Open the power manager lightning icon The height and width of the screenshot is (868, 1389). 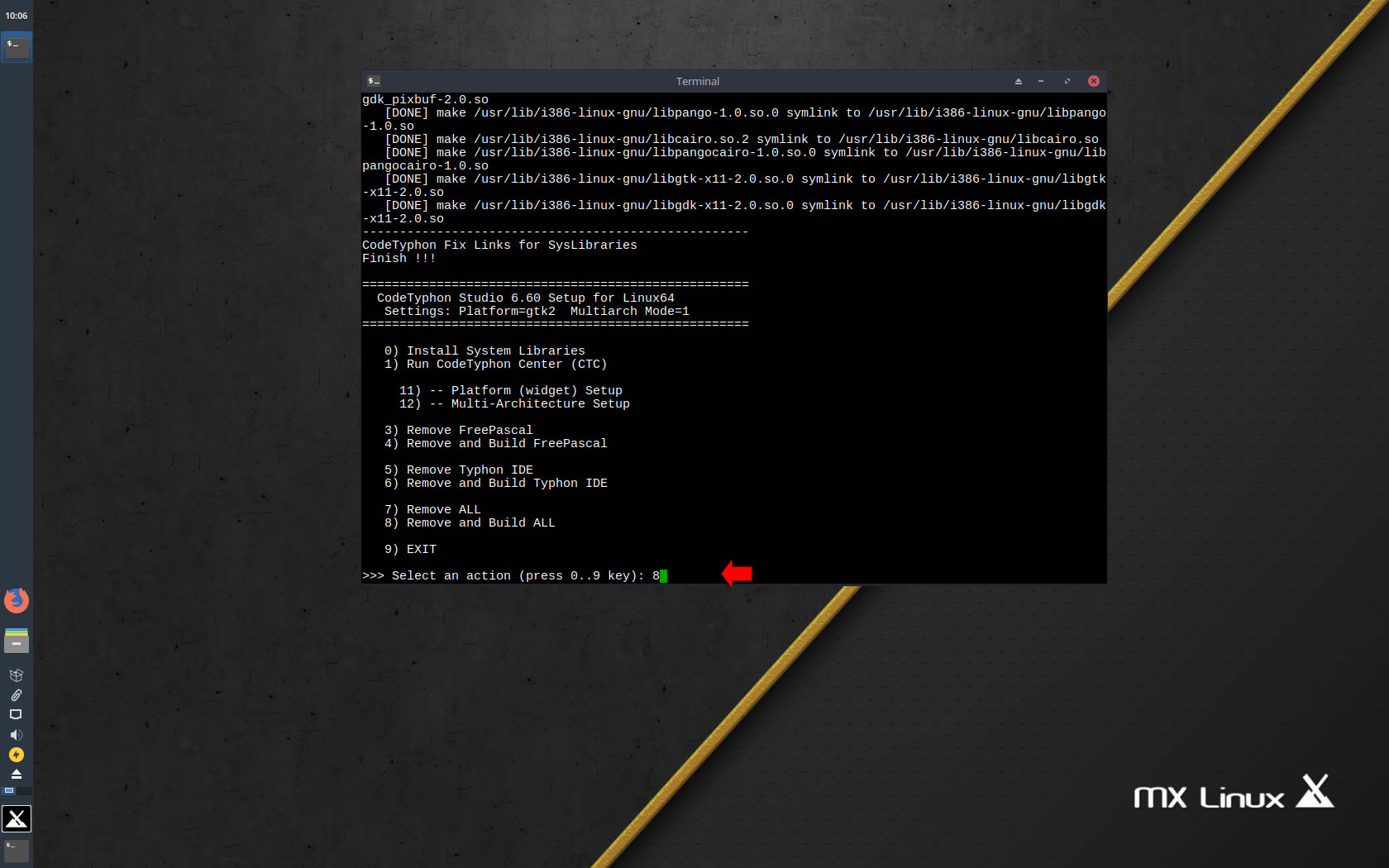tap(16, 755)
